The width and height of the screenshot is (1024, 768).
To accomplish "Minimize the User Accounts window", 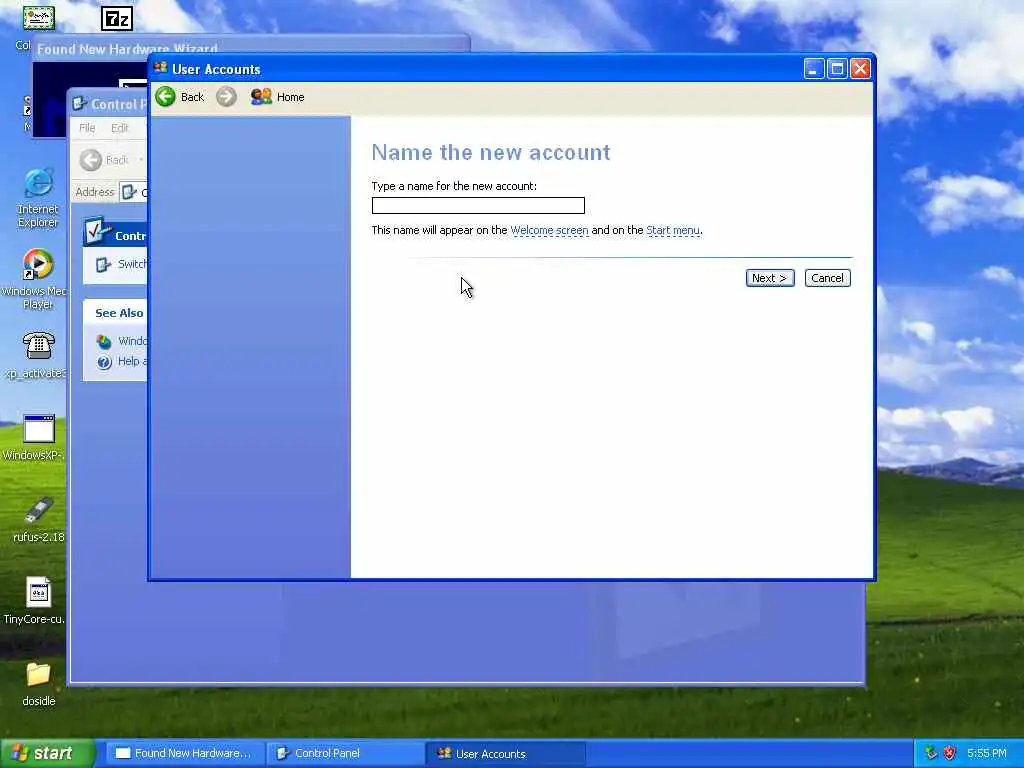I will pos(814,69).
